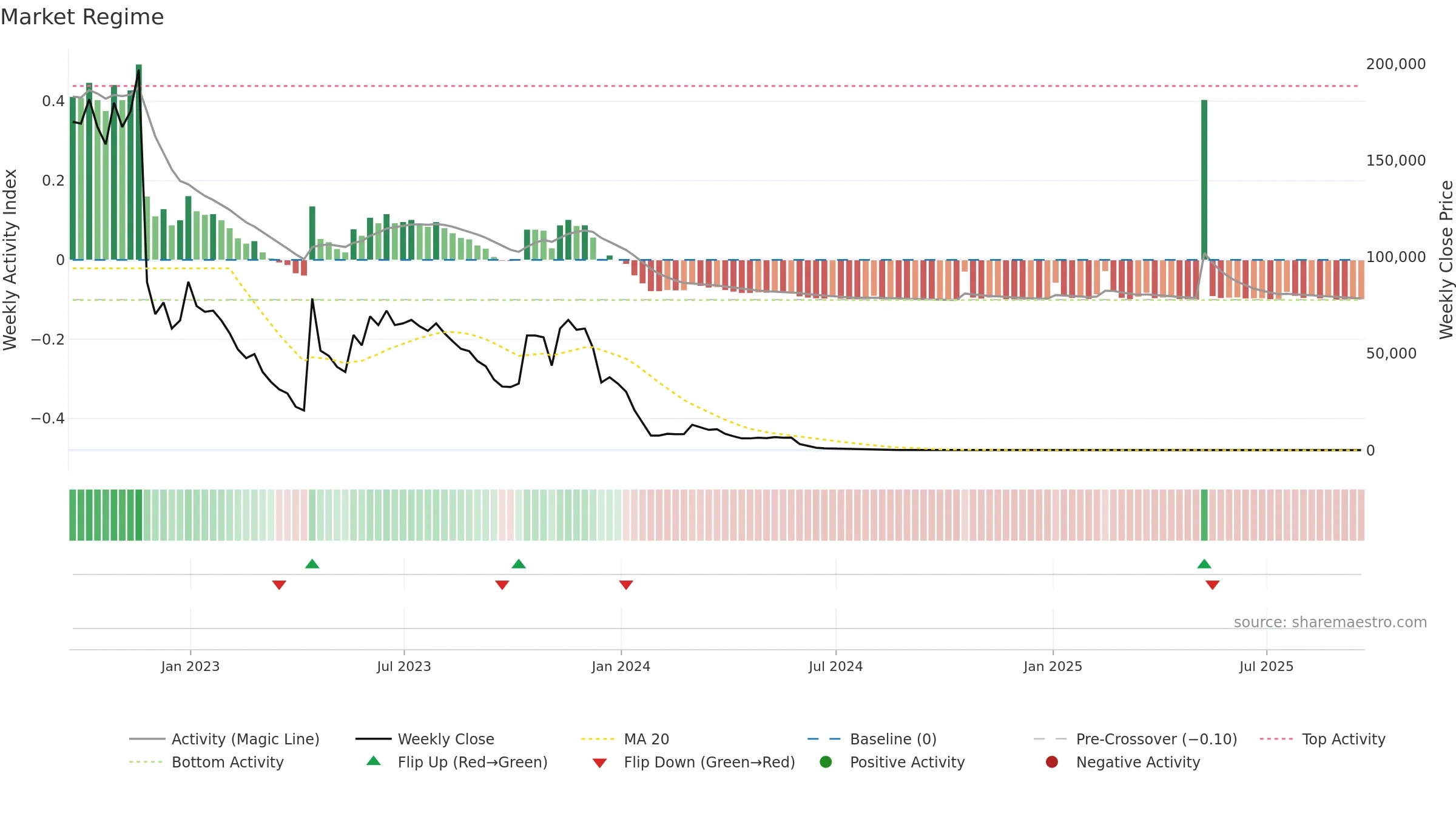Screen dimensions: 1456x819
Task: Click the Market Regime chart title
Action: (x=82, y=17)
